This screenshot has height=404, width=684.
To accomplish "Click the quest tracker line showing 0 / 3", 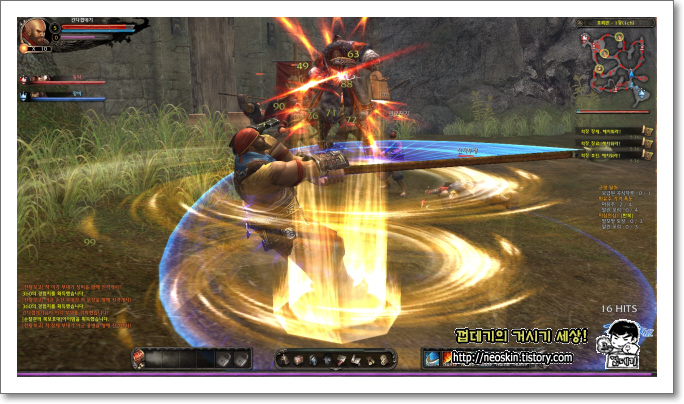I will pos(622,221).
